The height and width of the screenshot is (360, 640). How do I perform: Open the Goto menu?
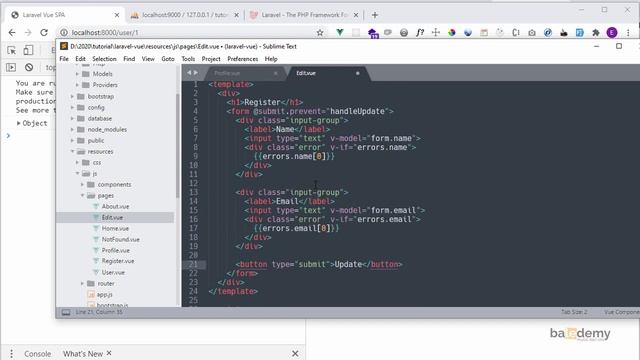(x=168, y=59)
